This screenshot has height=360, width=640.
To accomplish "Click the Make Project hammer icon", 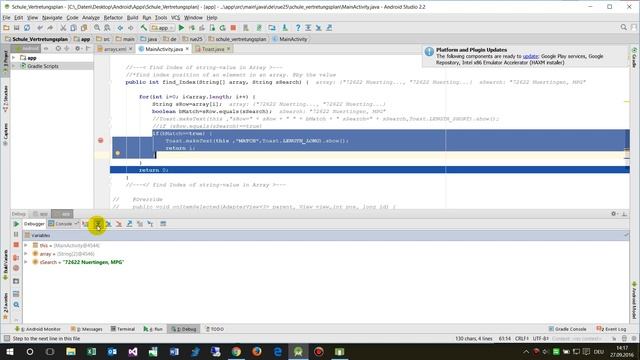I will 144,28.
